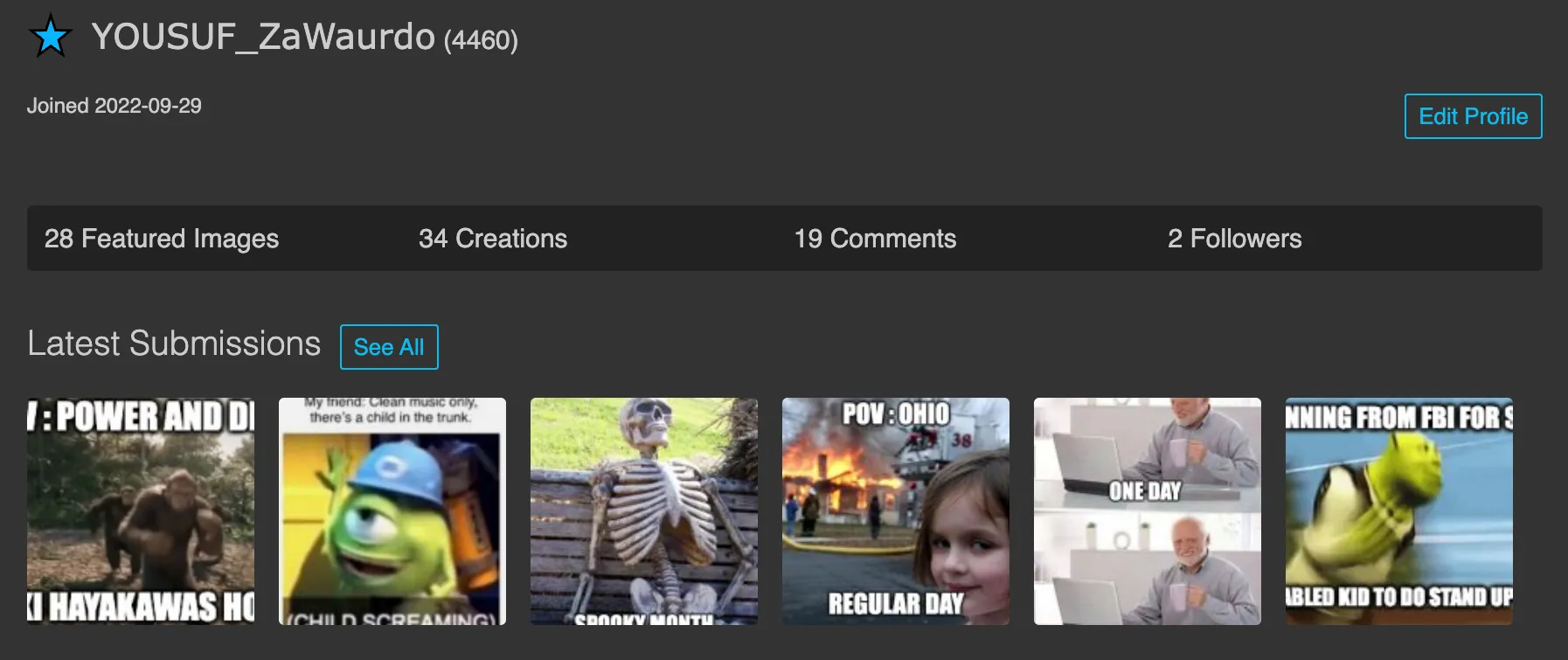
Task: View the 19 Comments tab
Action: point(875,239)
